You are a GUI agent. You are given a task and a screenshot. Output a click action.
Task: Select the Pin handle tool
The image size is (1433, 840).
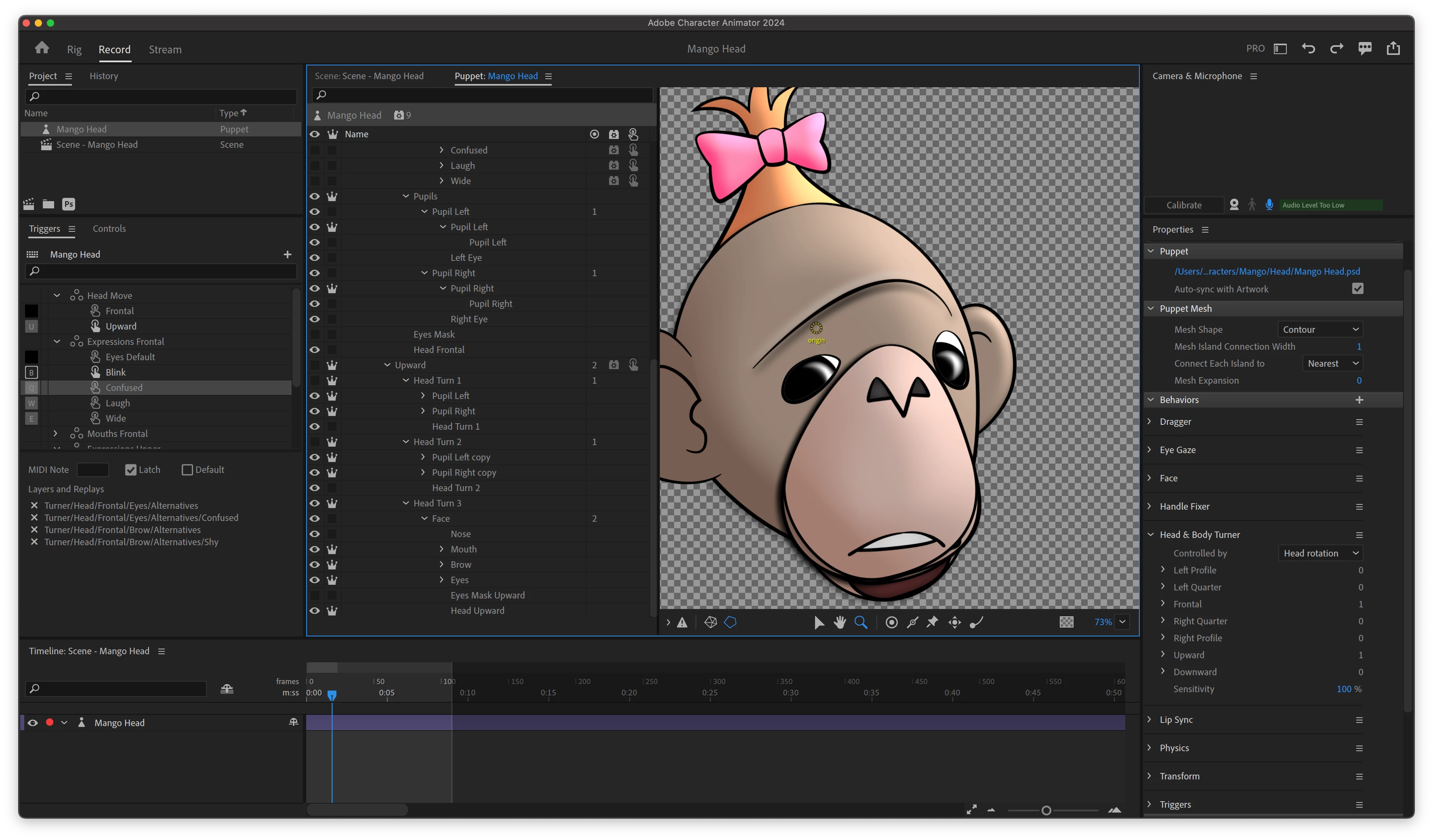[932, 622]
